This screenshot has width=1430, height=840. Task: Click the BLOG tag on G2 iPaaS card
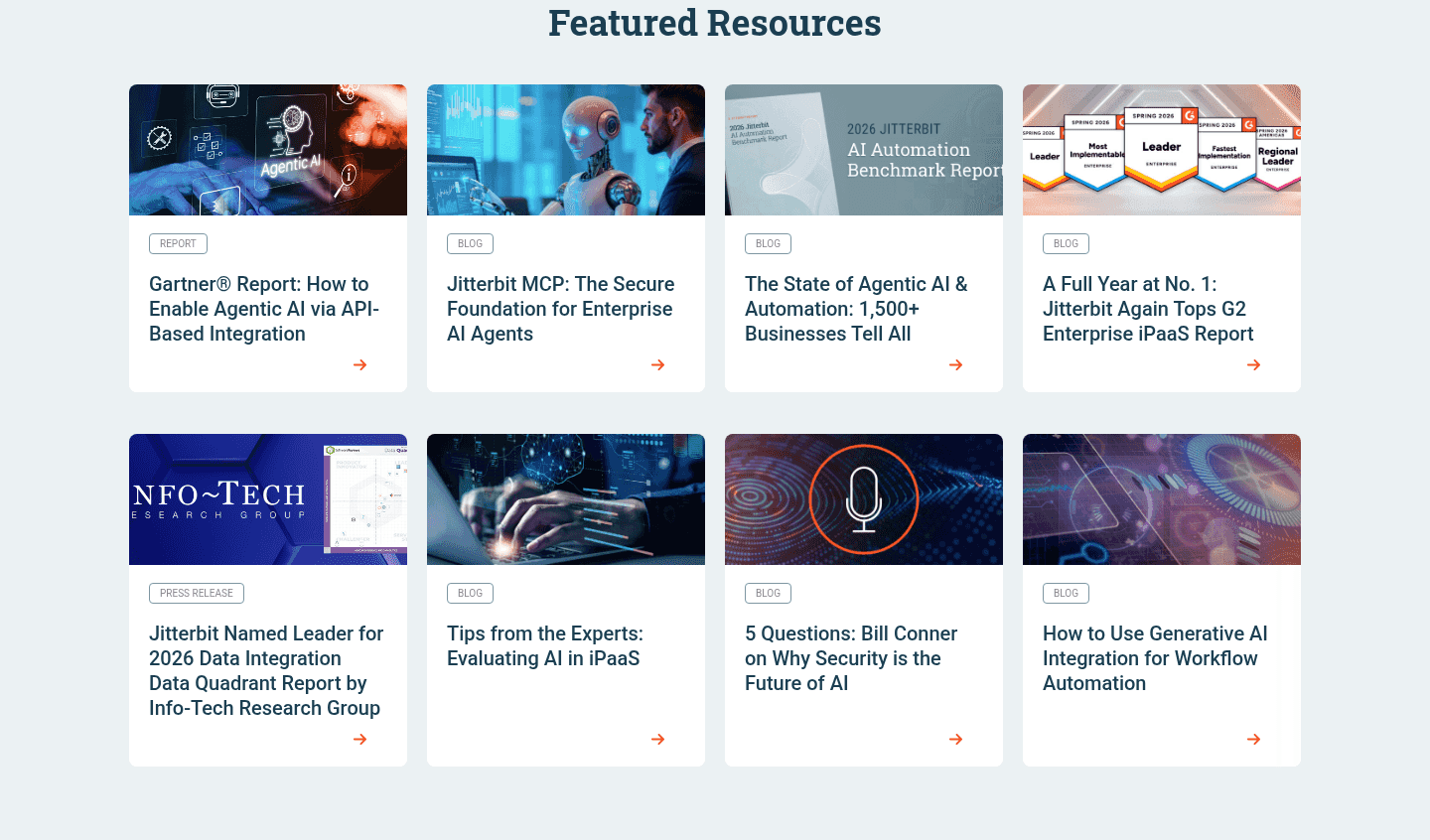click(1066, 243)
